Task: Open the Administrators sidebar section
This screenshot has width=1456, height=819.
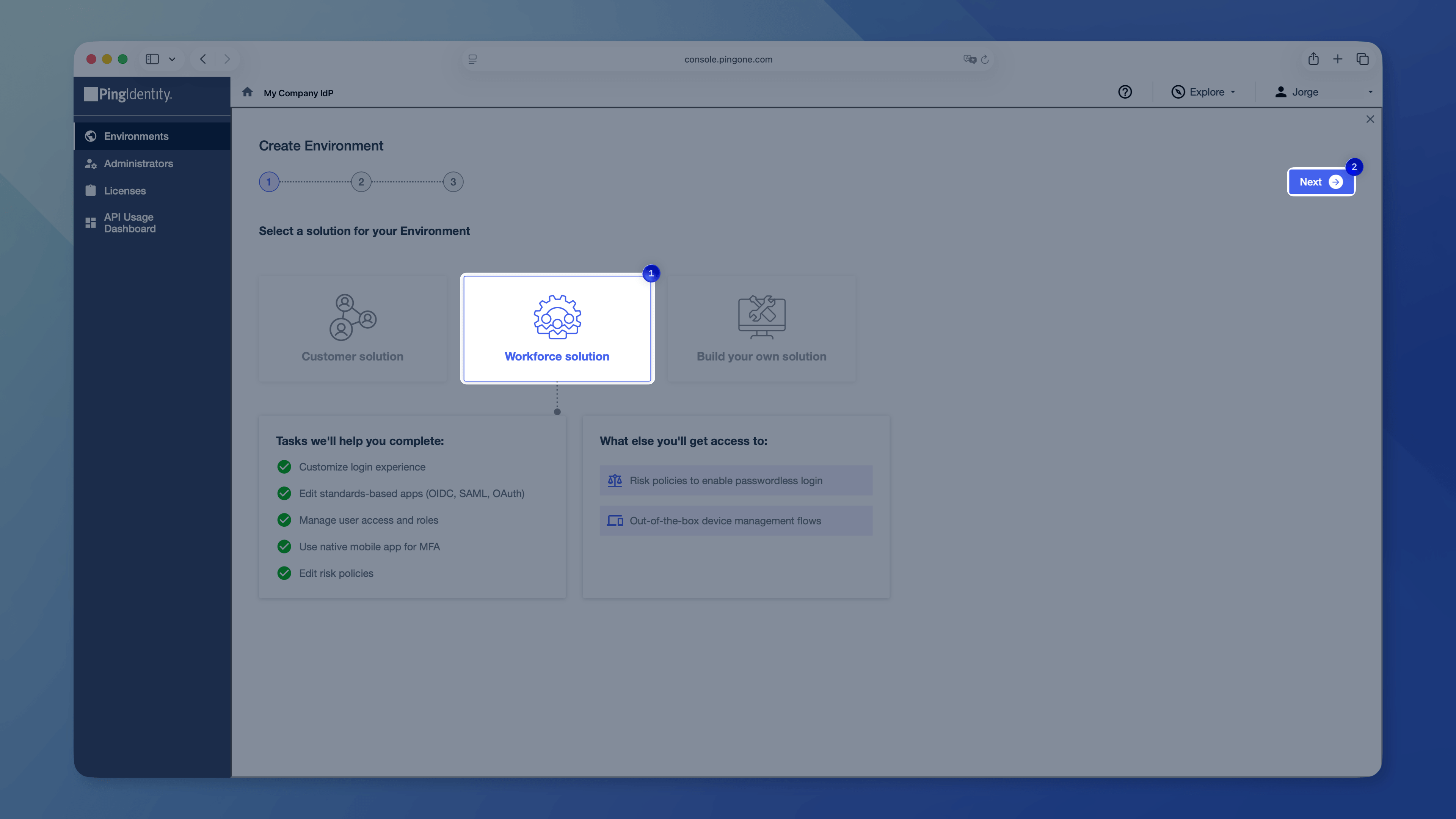Action: (152, 163)
